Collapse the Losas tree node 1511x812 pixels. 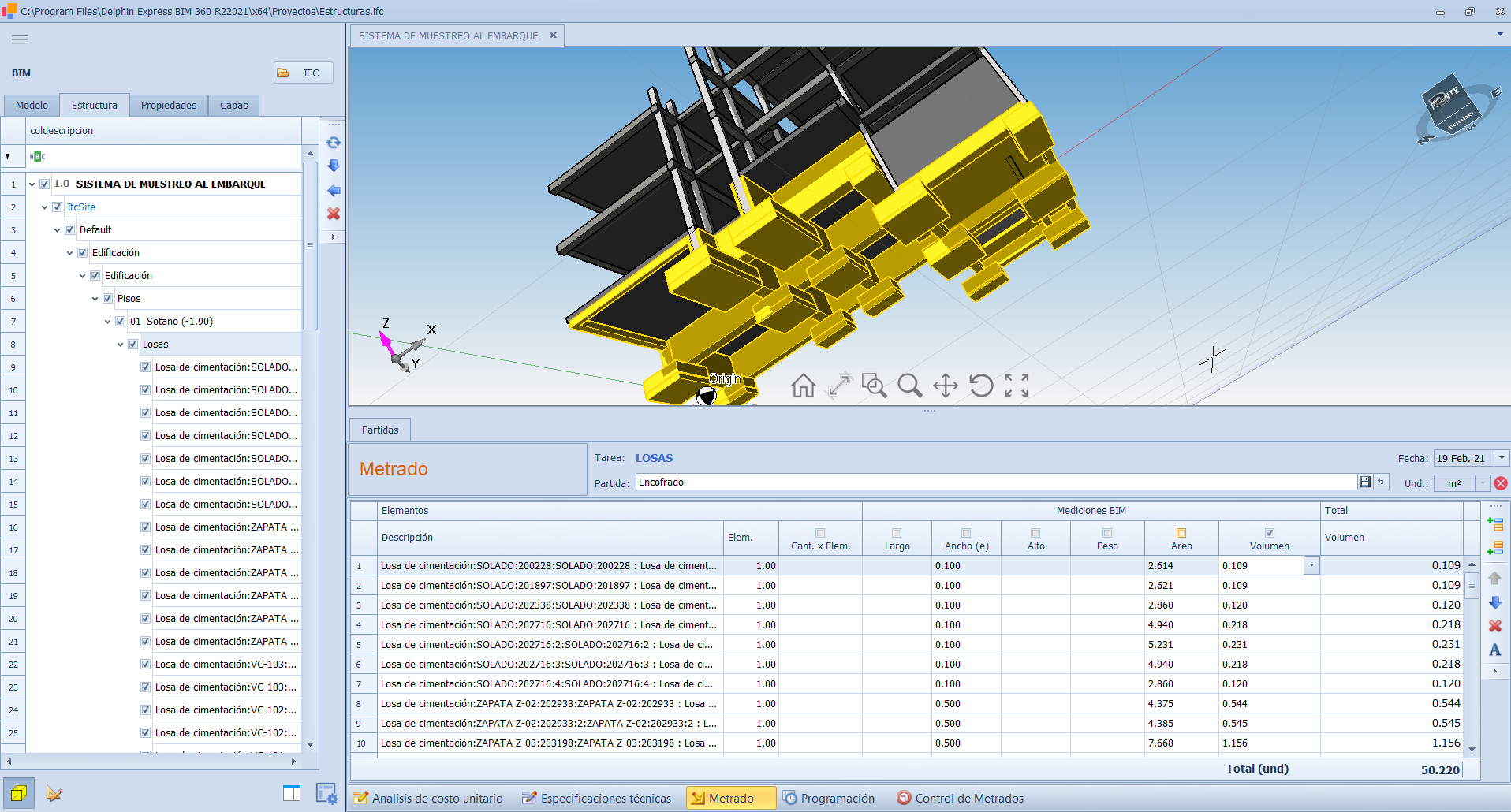[121, 345]
